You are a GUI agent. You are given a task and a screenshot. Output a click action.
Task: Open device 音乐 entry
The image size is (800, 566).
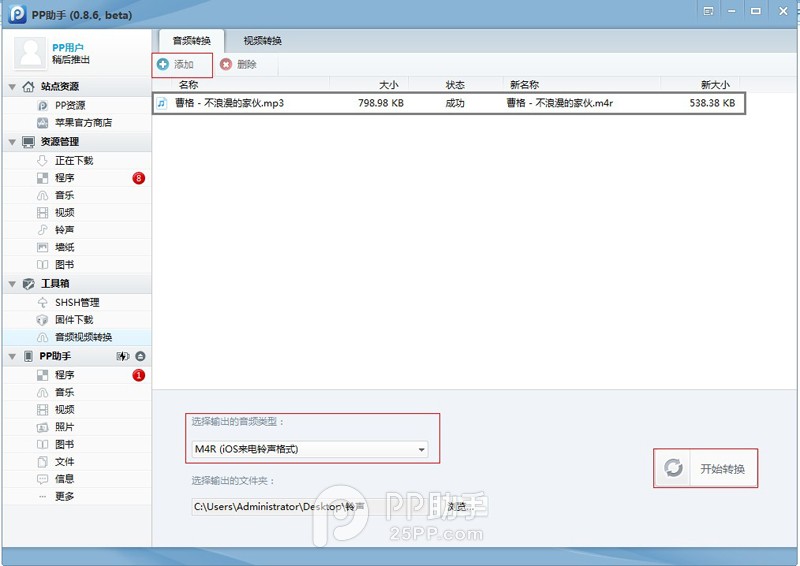(77, 392)
